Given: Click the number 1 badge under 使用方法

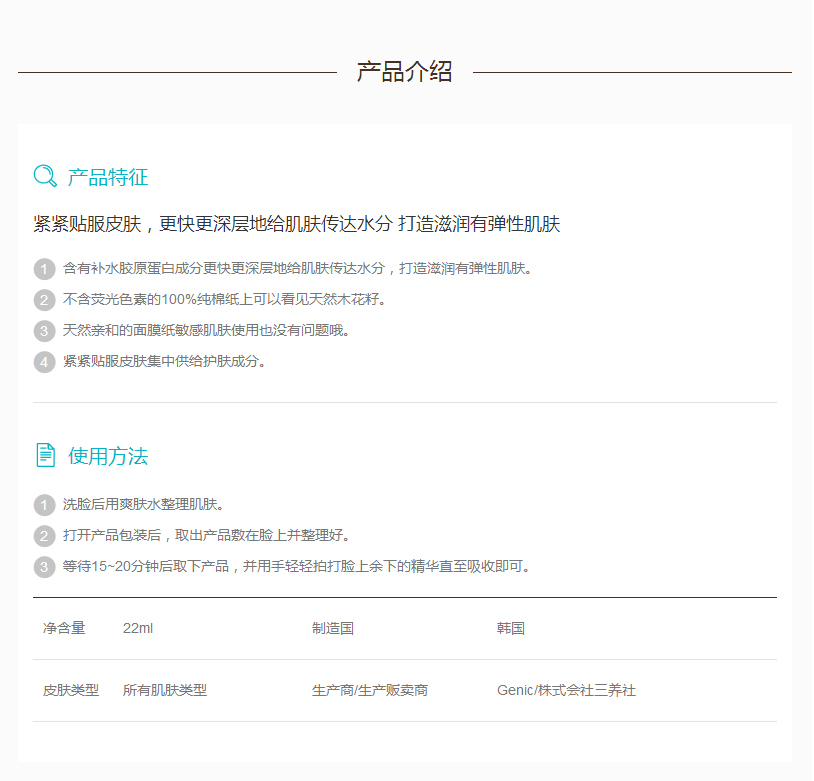Looking at the screenshot, I should pyautogui.click(x=44, y=505).
